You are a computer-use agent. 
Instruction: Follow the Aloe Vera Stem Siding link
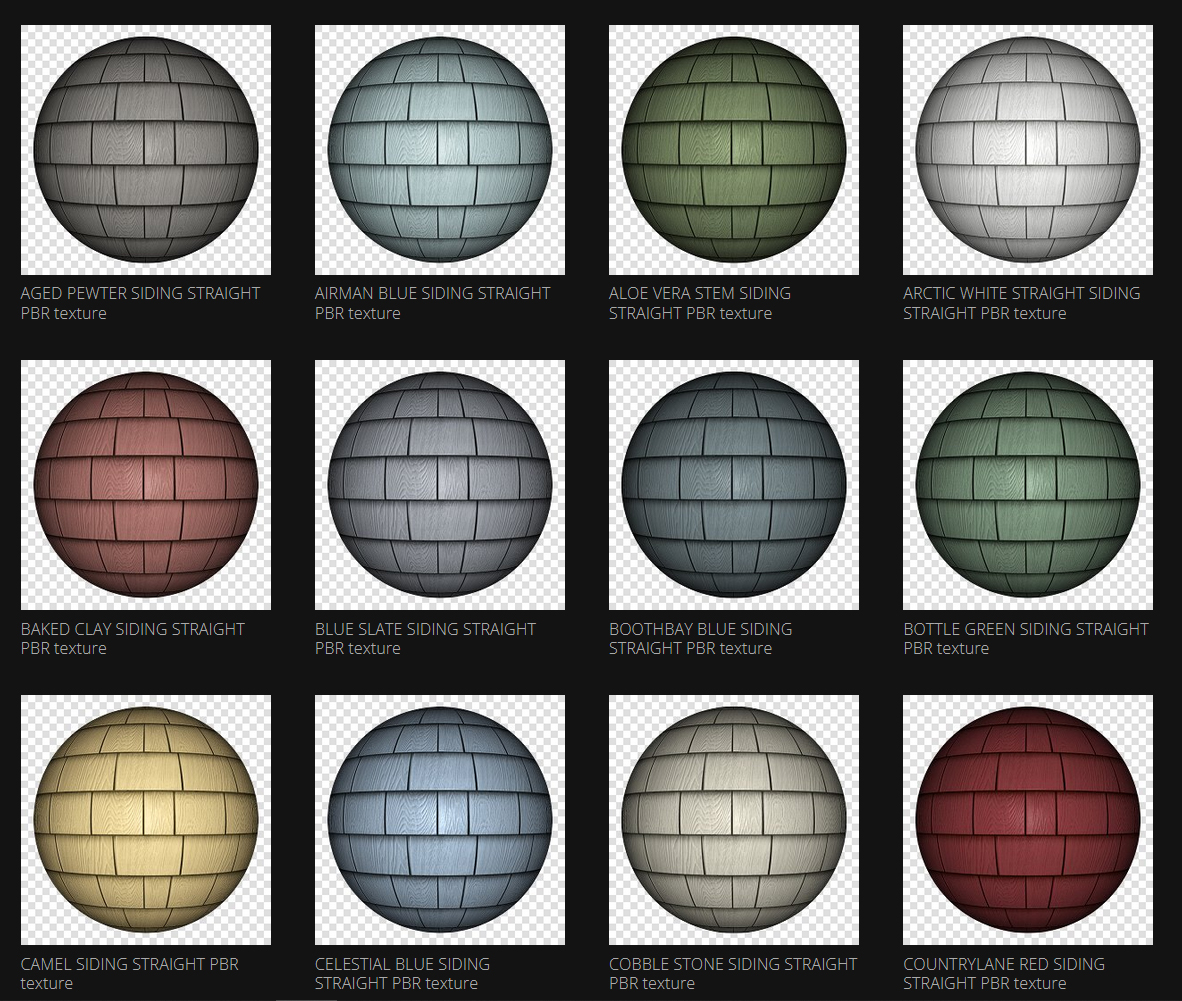click(x=700, y=302)
